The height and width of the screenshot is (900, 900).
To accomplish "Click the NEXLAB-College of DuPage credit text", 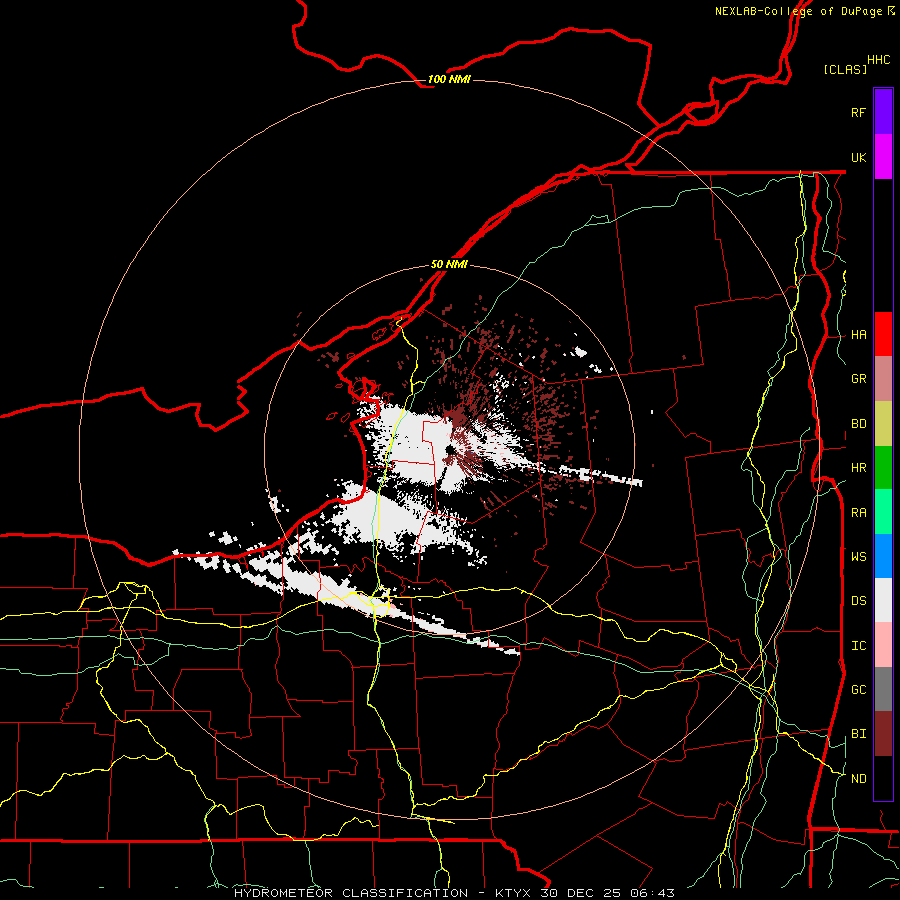I will pyautogui.click(x=798, y=11).
